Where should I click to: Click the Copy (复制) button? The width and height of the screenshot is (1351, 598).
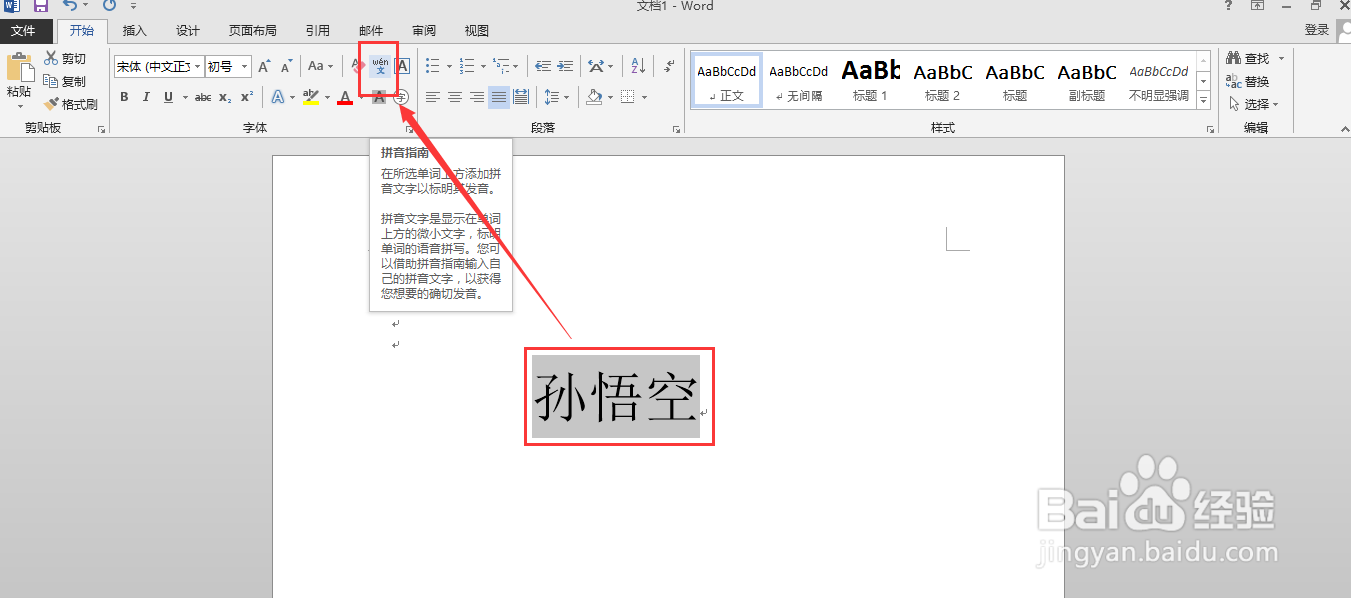(x=65, y=81)
